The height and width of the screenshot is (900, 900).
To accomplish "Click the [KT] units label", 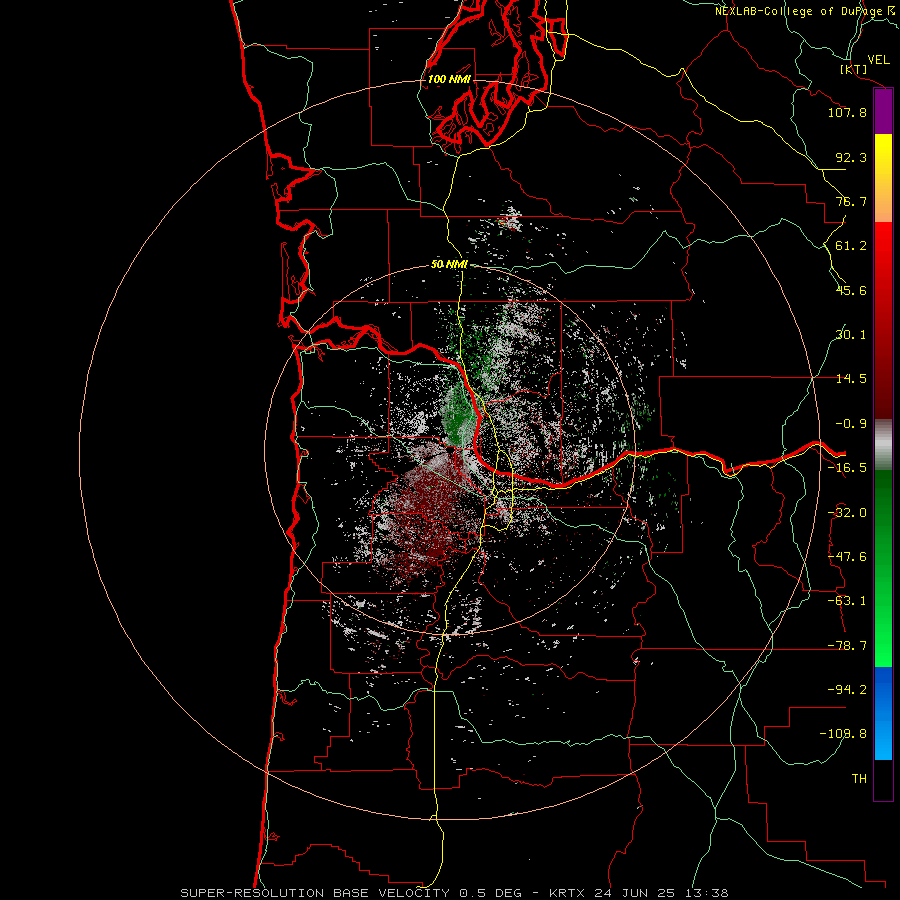I will coord(853,69).
